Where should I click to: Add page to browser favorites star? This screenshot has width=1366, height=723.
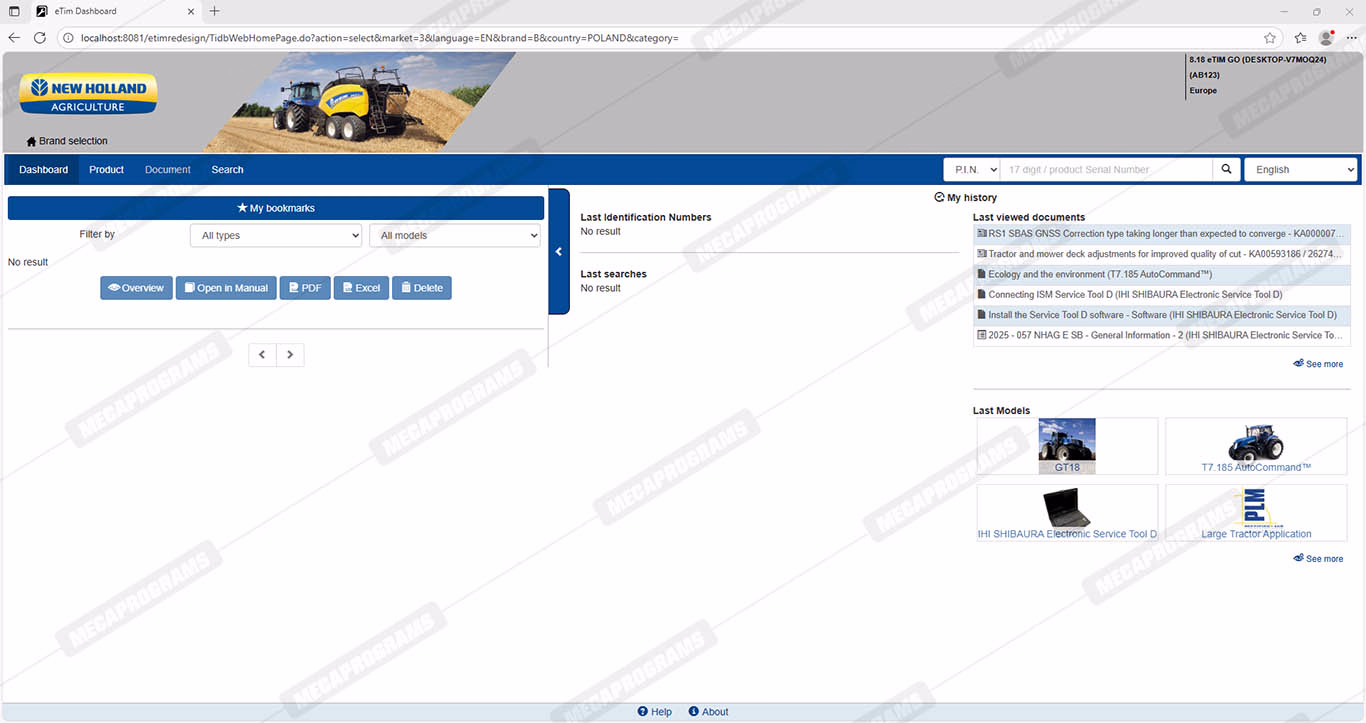[x=1269, y=38]
